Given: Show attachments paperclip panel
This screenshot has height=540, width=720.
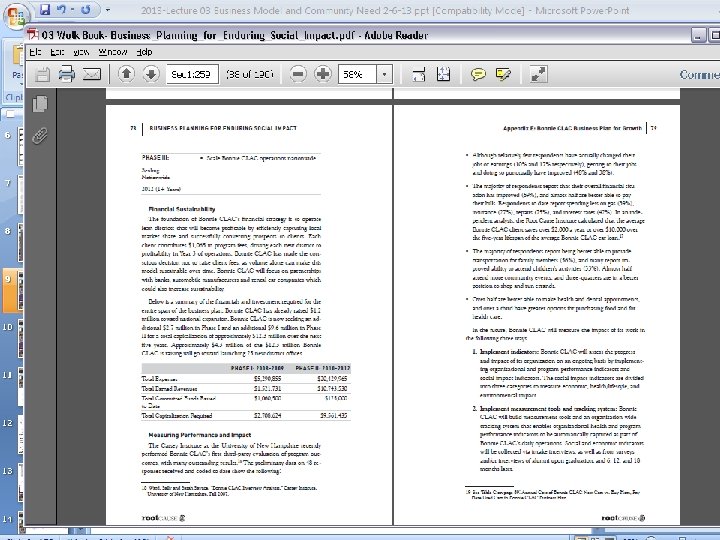Looking at the screenshot, I should 40,136.
